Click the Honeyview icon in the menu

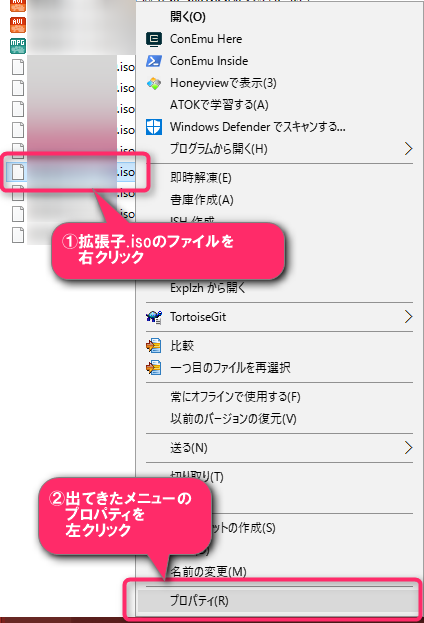[154, 83]
